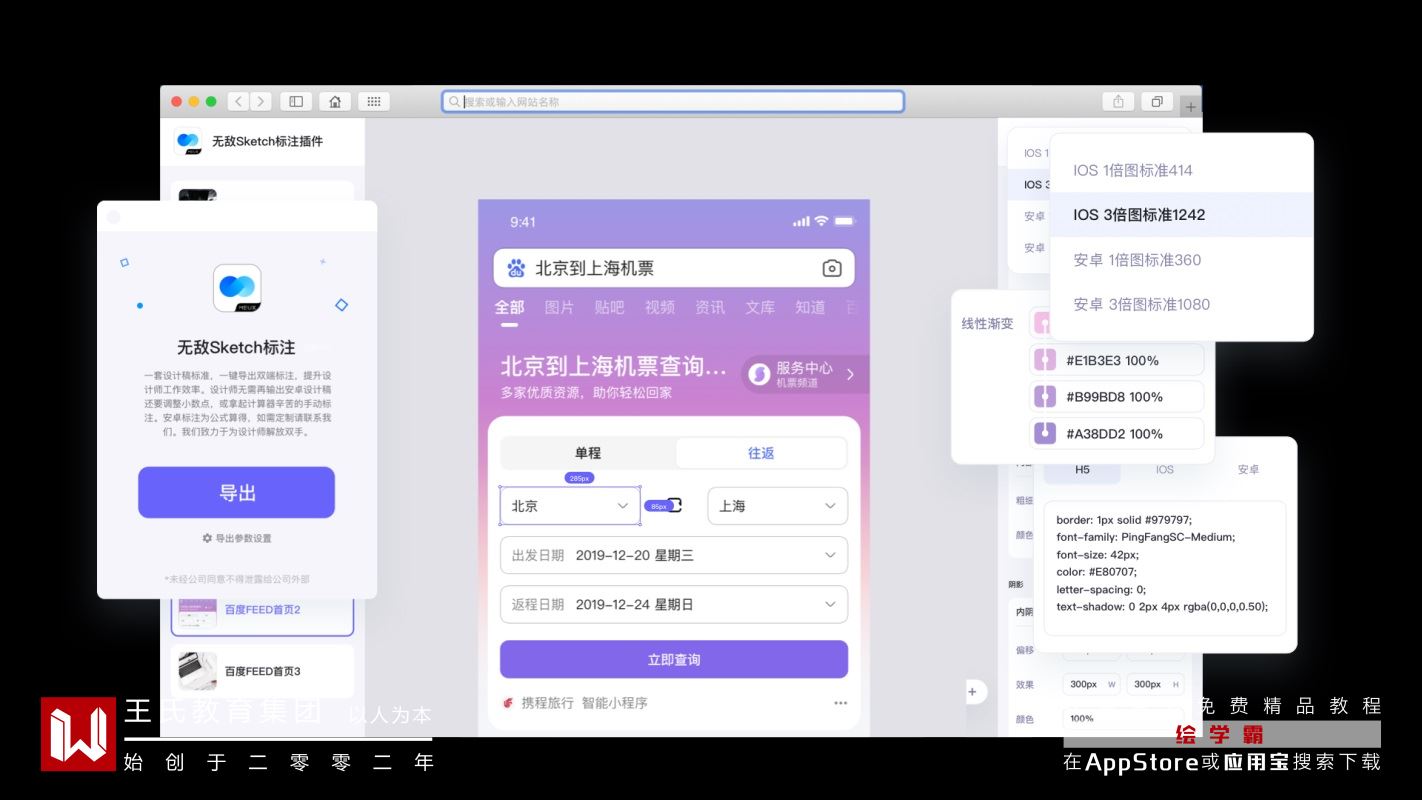The width and height of the screenshot is (1422, 800).
Task: Click the chevron arrow beside 服务中心
Action: [850, 374]
